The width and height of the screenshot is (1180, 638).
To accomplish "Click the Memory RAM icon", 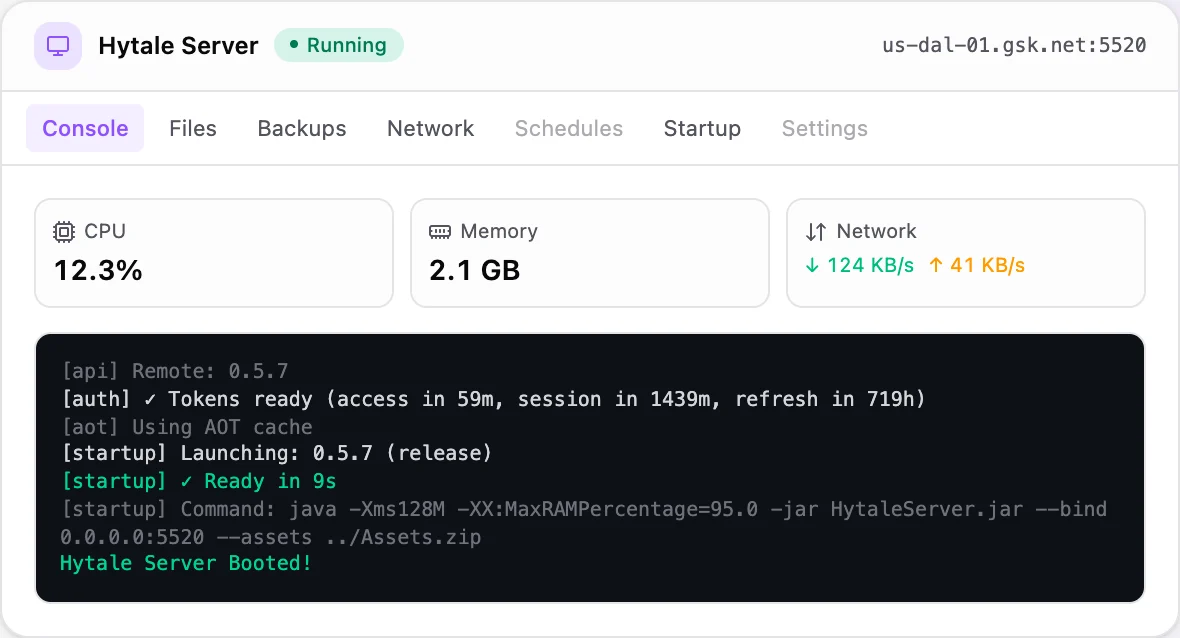I will click(439, 232).
